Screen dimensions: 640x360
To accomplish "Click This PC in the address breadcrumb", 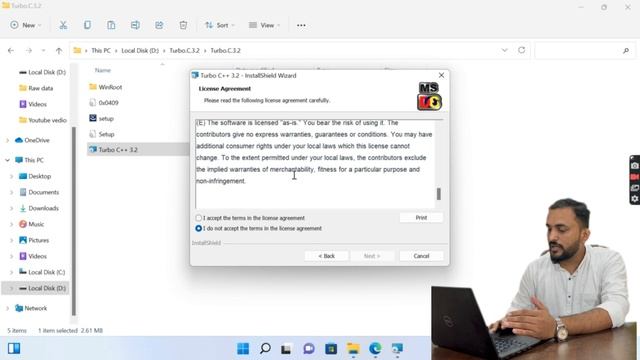I will [101, 51].
